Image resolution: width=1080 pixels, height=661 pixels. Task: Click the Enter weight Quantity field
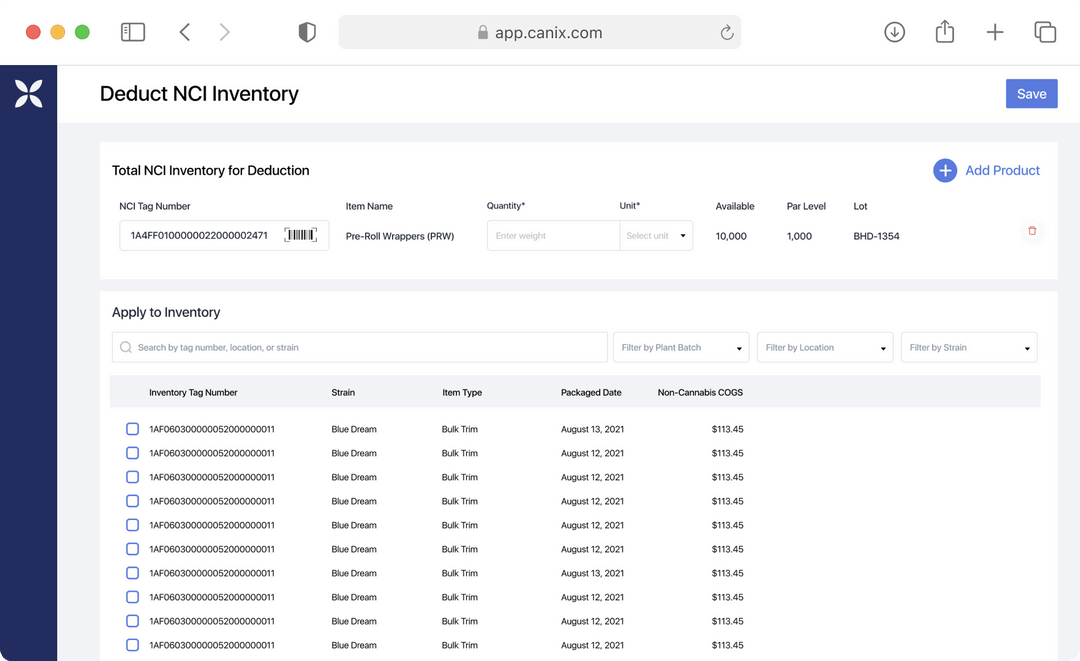[x=553, y=235]
